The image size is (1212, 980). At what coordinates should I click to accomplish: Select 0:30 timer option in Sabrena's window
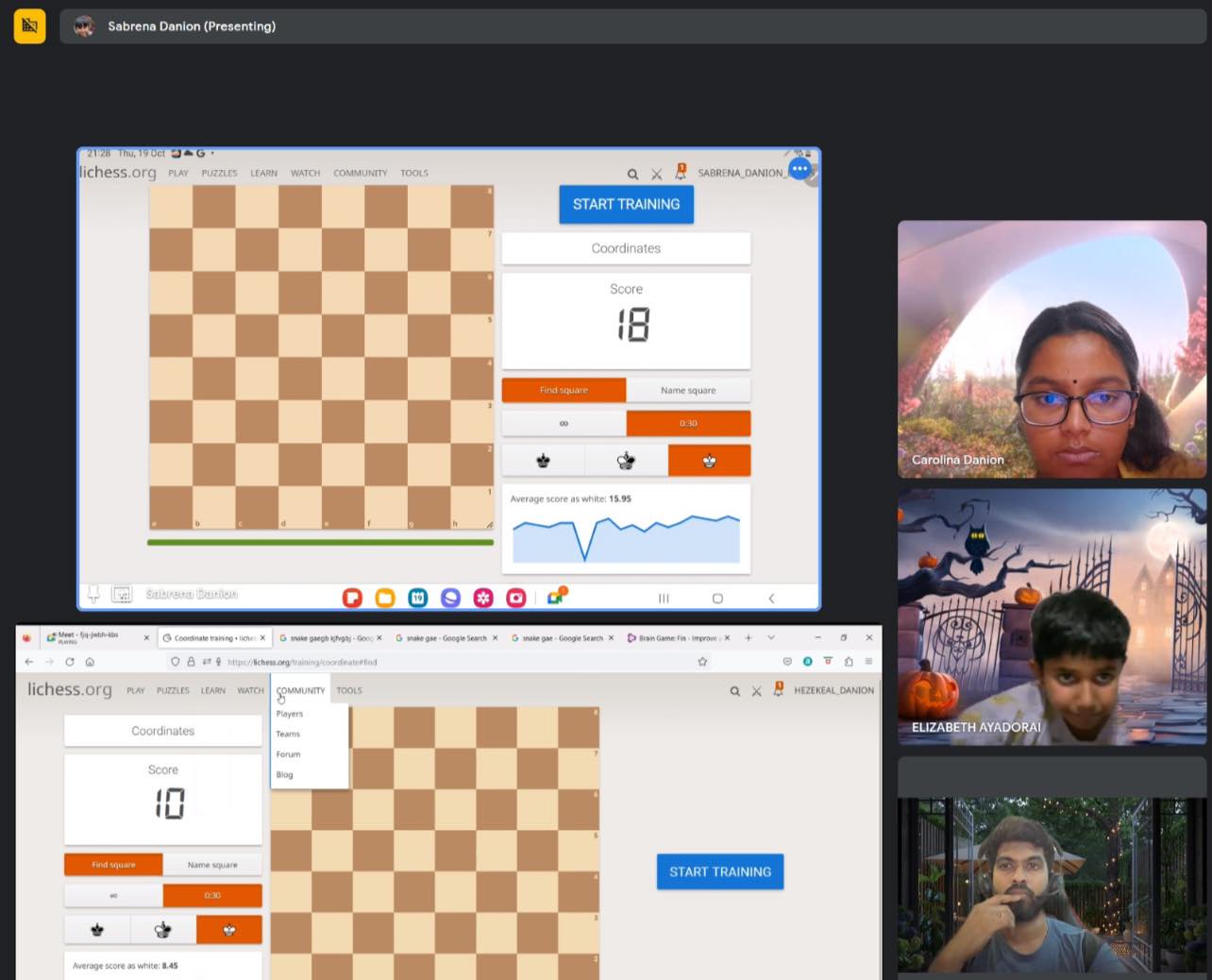688,423
